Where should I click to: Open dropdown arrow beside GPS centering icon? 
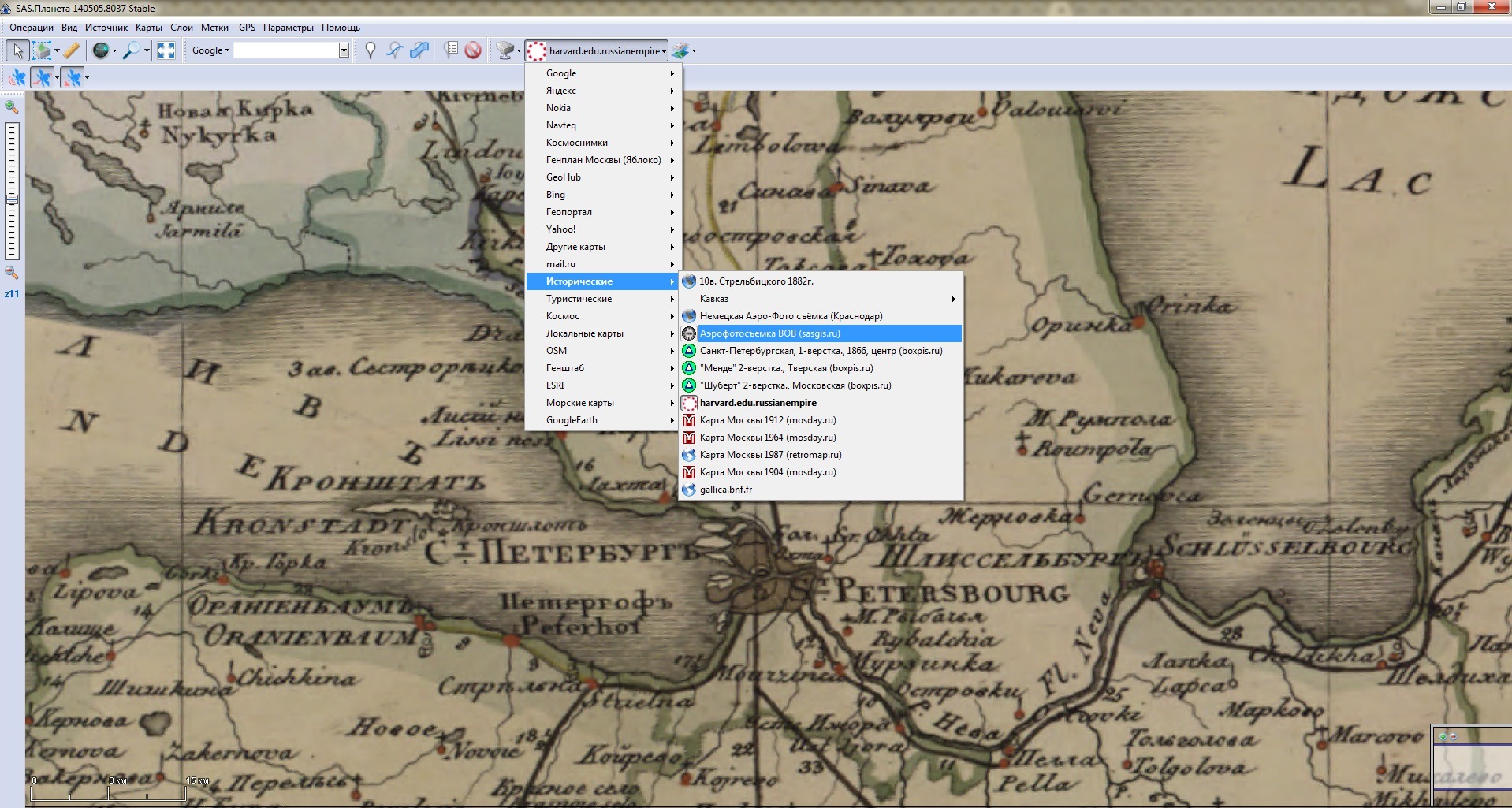tap(87, 77)
